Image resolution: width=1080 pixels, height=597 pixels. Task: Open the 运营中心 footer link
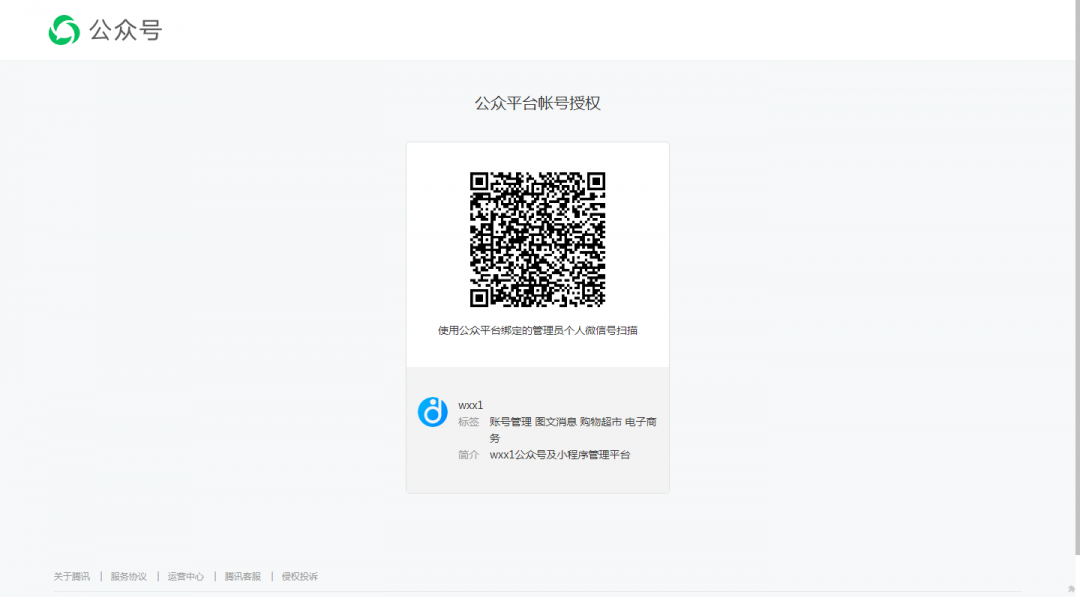click(185, 575)
